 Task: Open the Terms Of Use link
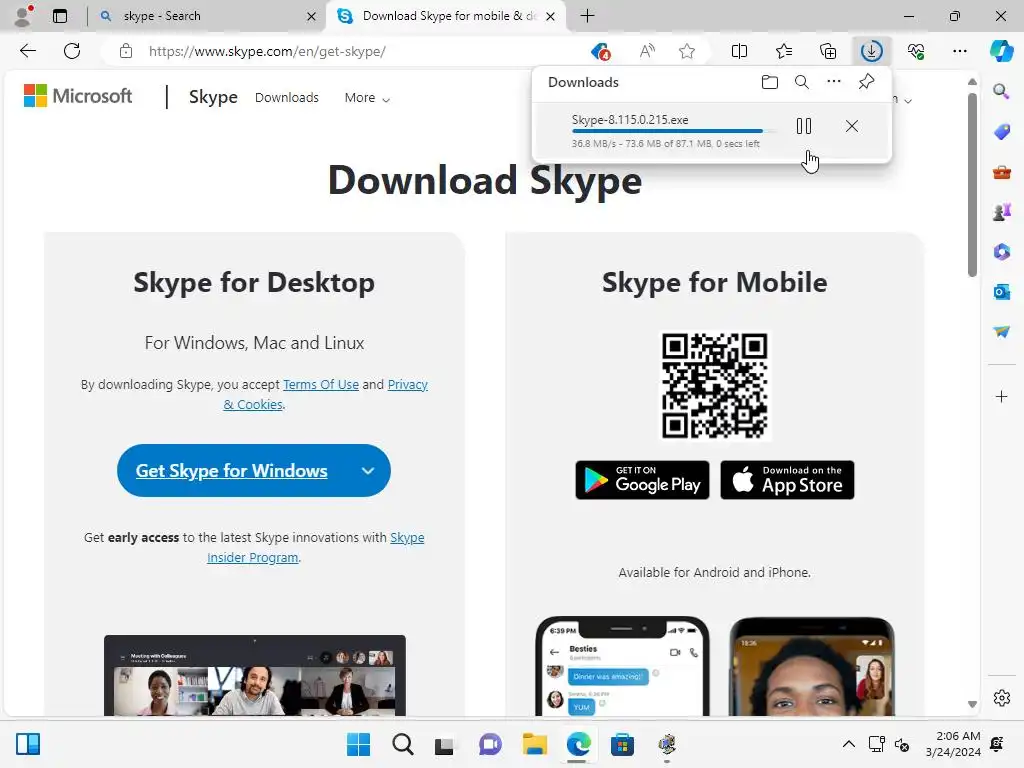coord(321,384)
